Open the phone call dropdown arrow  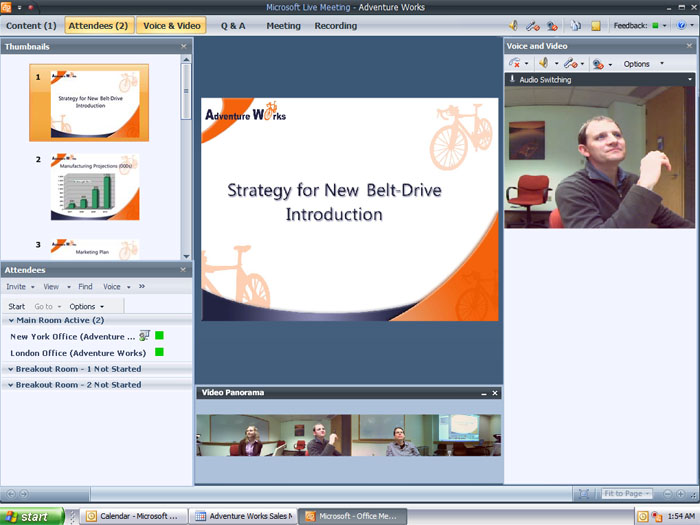tap(526, 64)
